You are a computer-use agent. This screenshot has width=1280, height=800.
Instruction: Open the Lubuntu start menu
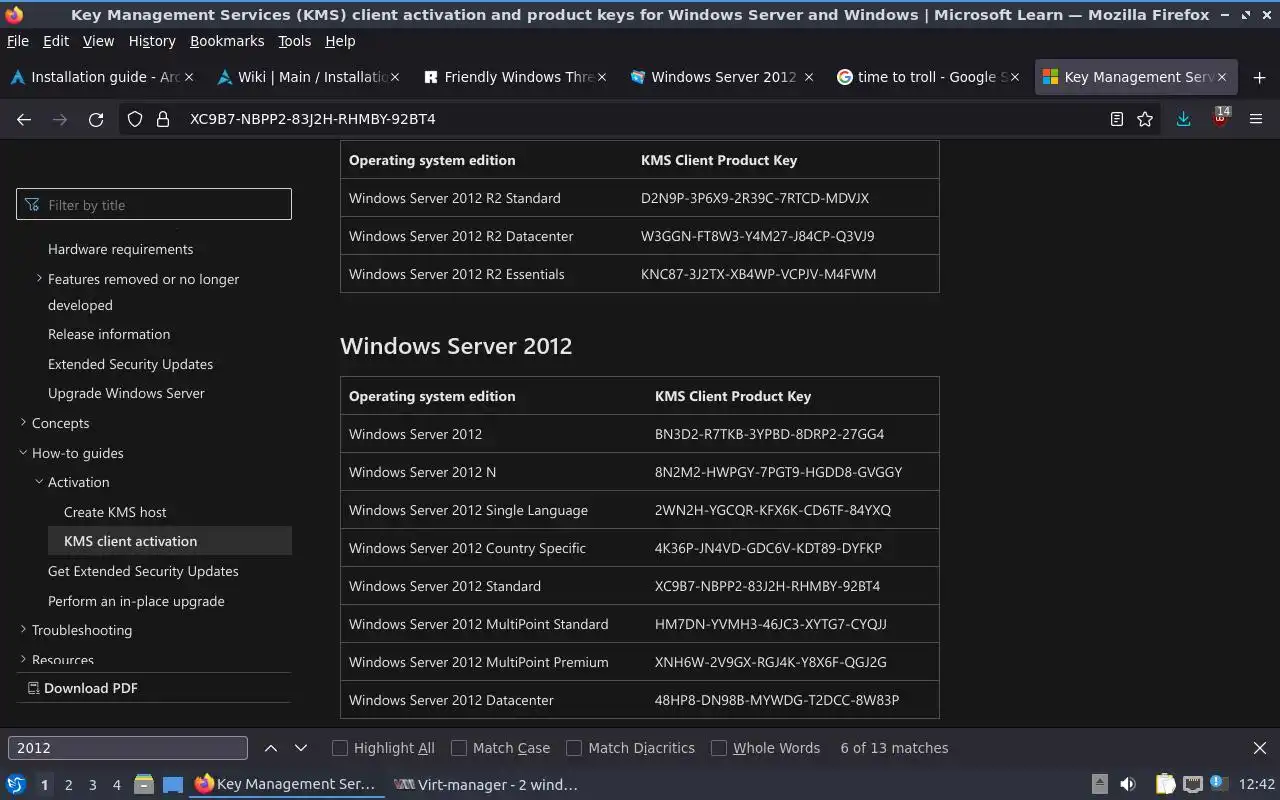pos(16,785)
